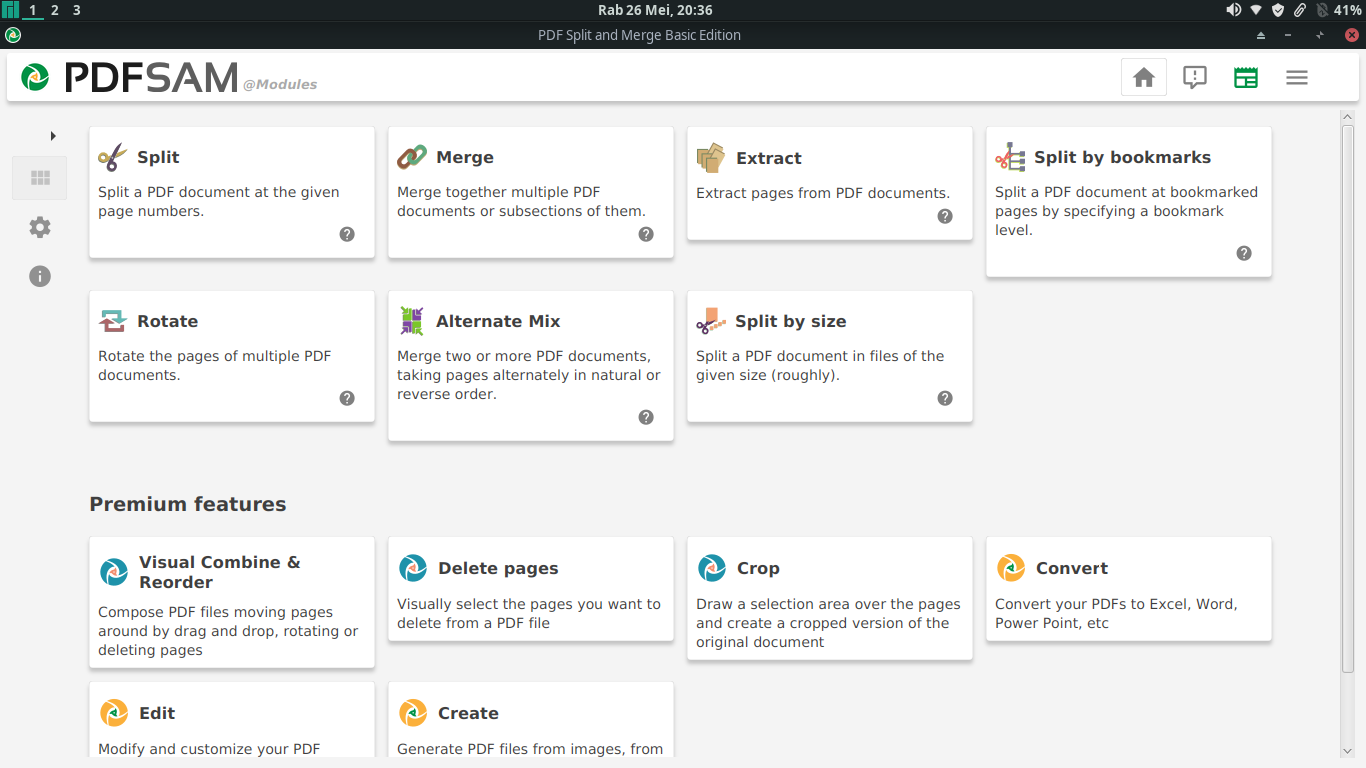The width and height of the screenshot is (1366, 768).
Task: Click the shield tray icon
Action: pyautogui.click(x=1278, y=10)
